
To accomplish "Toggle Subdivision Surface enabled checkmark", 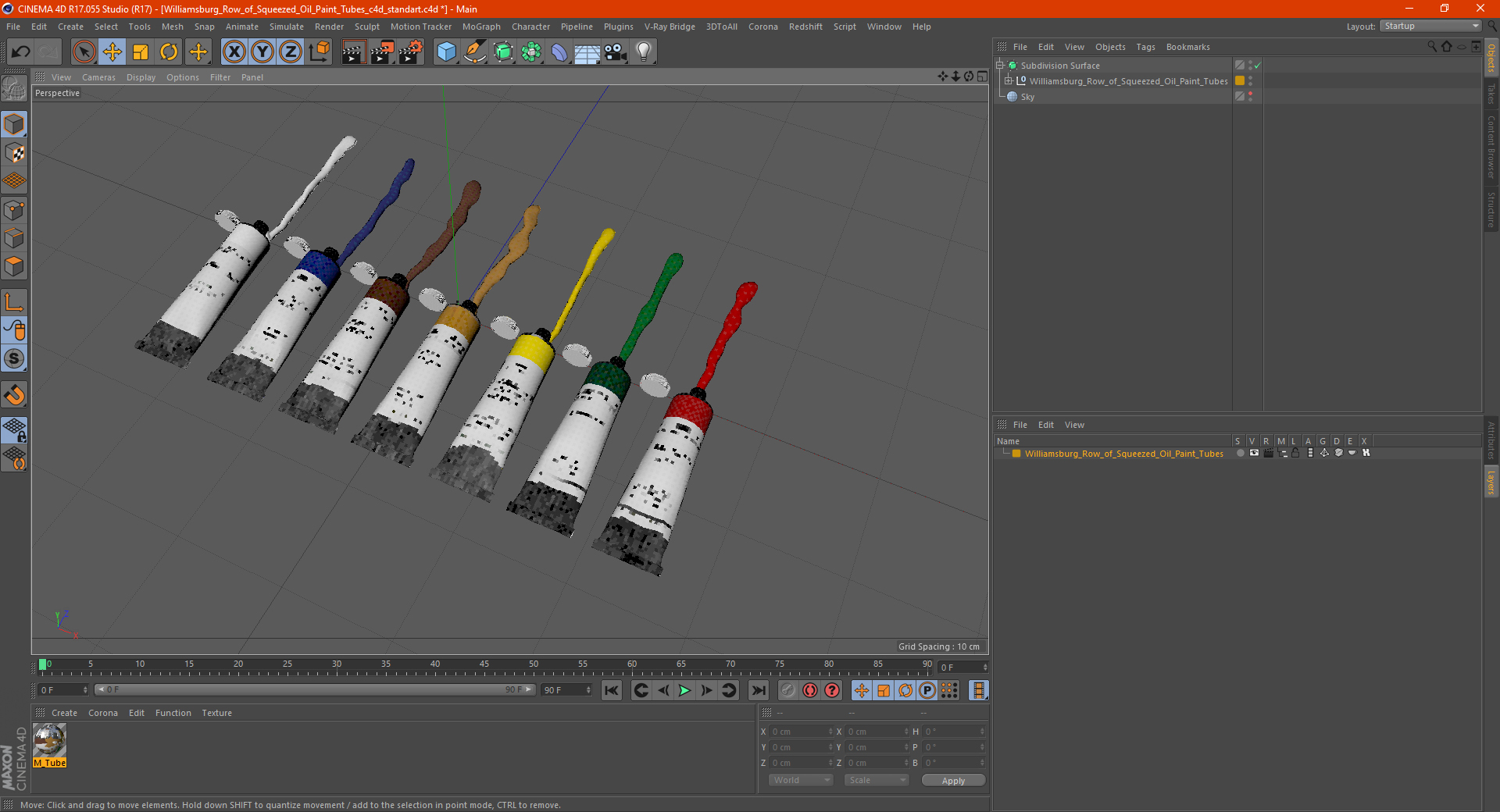I will (1257, 66).
